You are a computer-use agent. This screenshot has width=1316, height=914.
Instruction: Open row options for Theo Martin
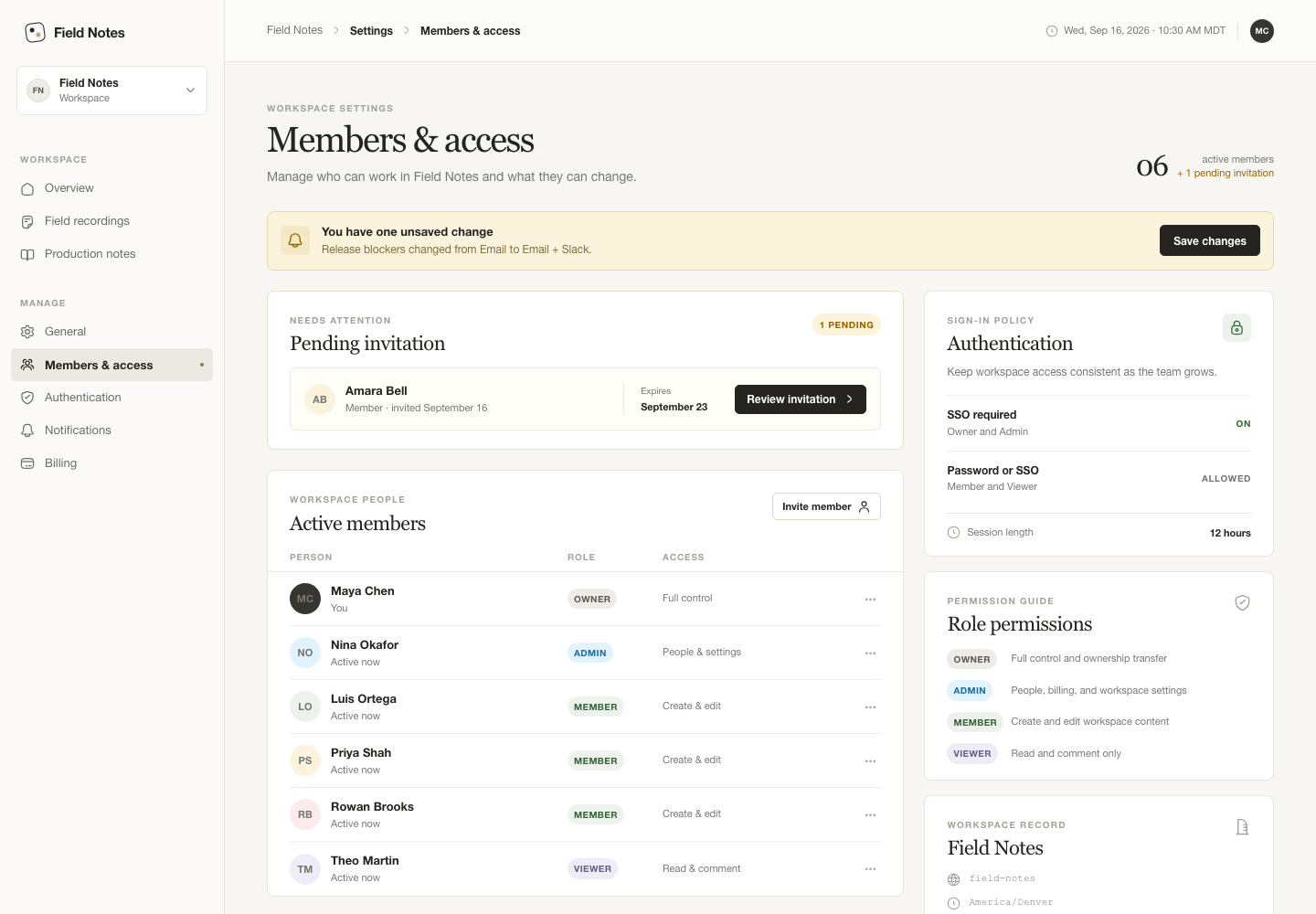(870, 869)
